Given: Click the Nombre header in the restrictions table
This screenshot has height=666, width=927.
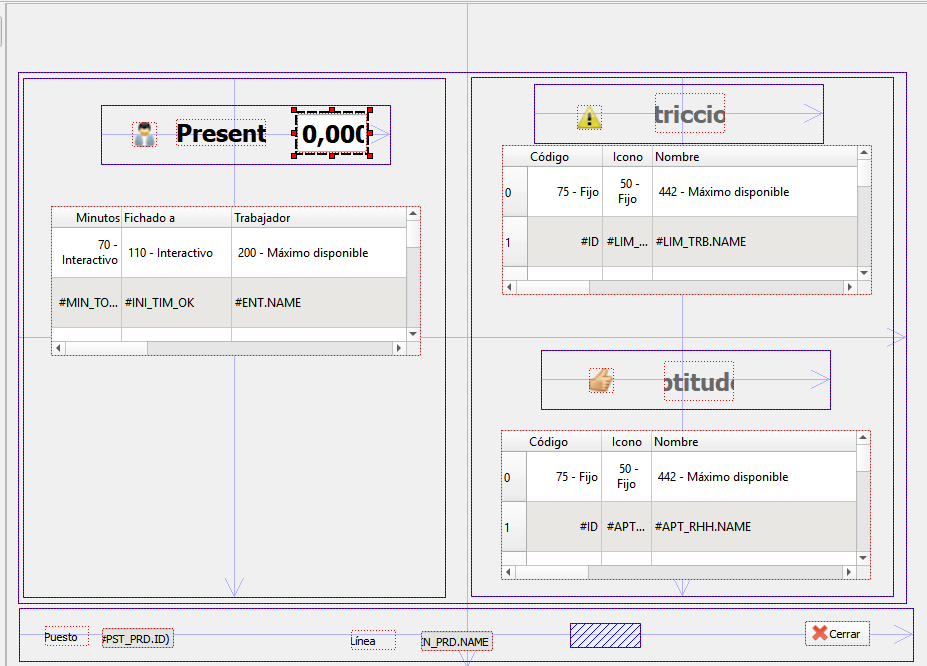Looking at the screenshot, I should point(755,157).
